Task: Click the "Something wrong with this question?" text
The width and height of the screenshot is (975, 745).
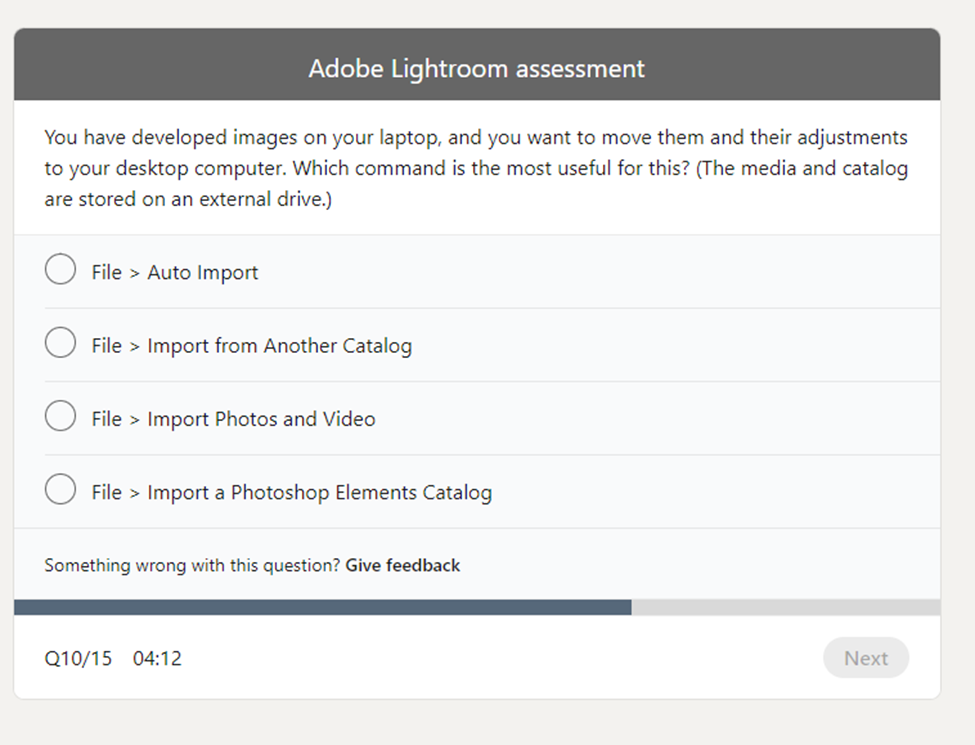Action: point(192,565)
